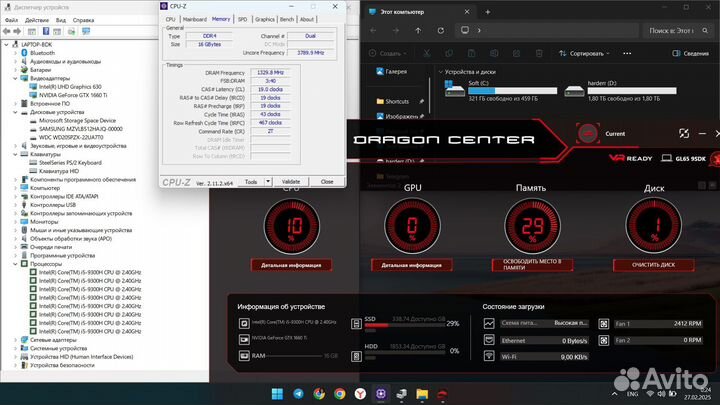Go up one folder in Explorer

[x=418, y=30]
